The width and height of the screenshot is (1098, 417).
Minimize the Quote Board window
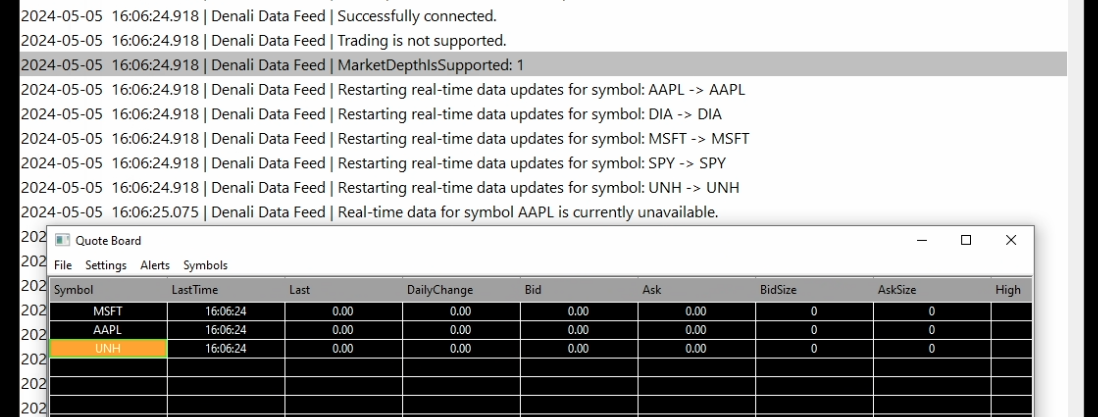tap(921, 241)
